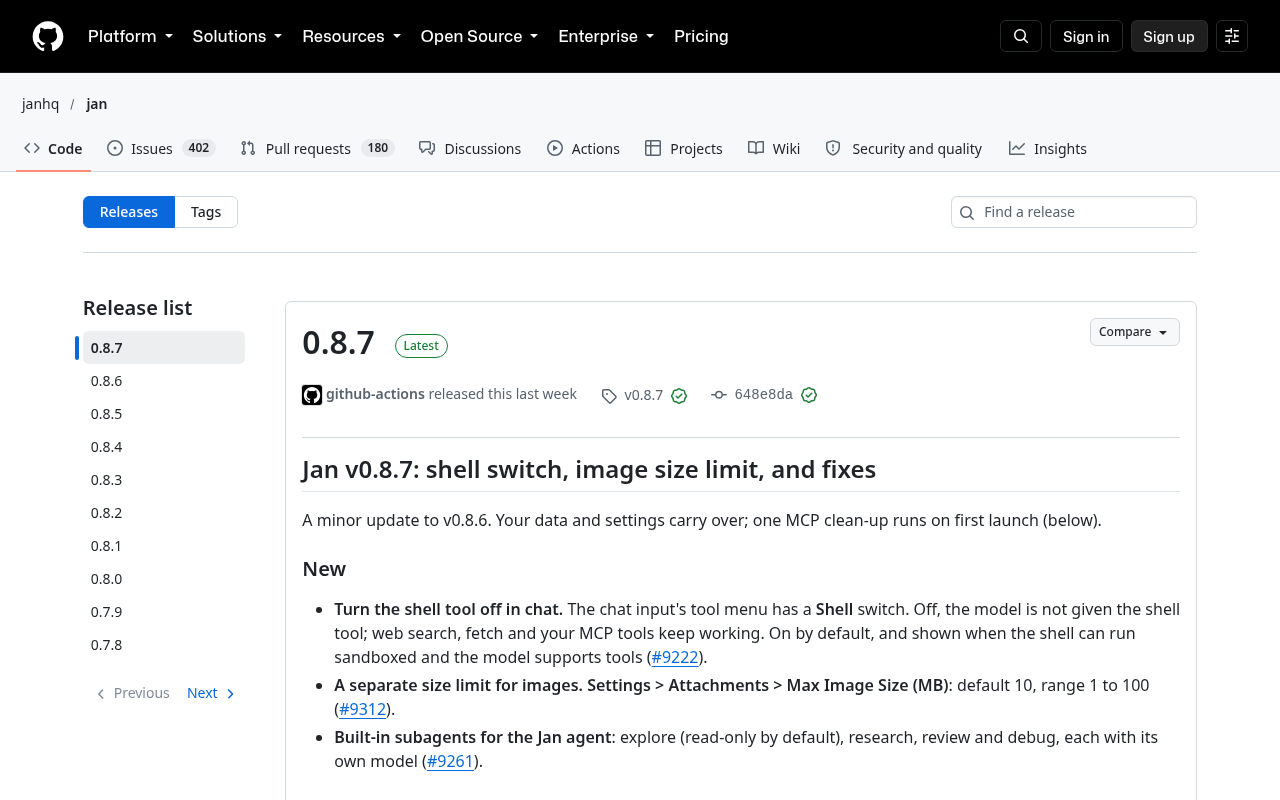Open search with the magnifier icon
The width and height of the screenshot is (1280, 800).
point(1021,36)
